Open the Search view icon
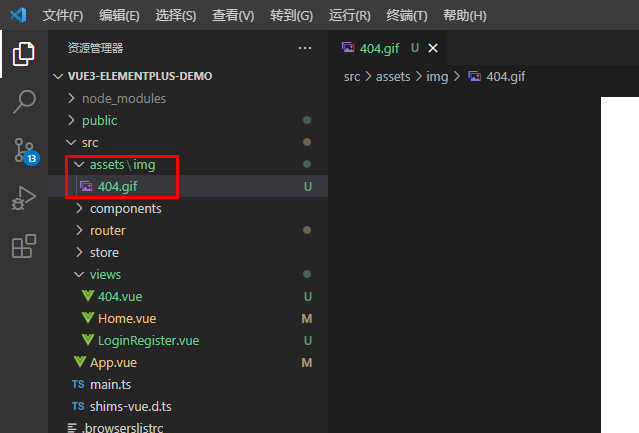The image size is (639, 433). pyautogui.click(x=24, y=102)
